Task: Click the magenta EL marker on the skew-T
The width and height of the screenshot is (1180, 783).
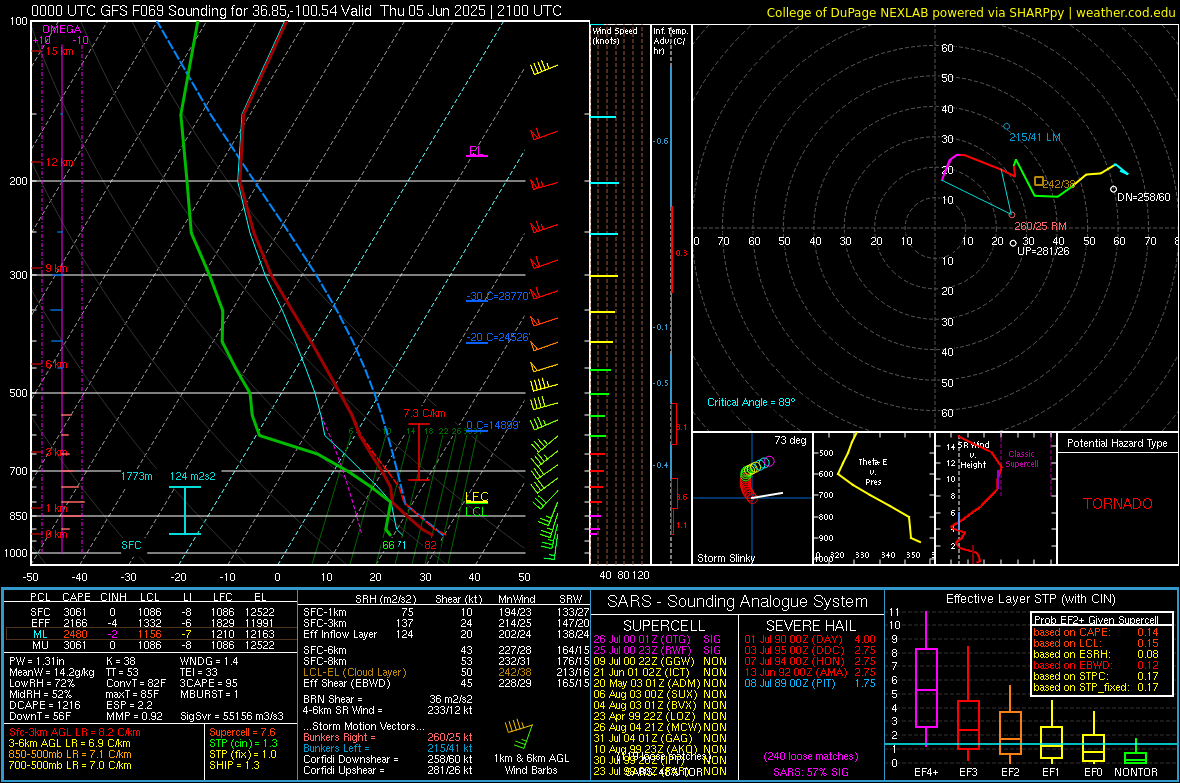Action: click(476, 151)
